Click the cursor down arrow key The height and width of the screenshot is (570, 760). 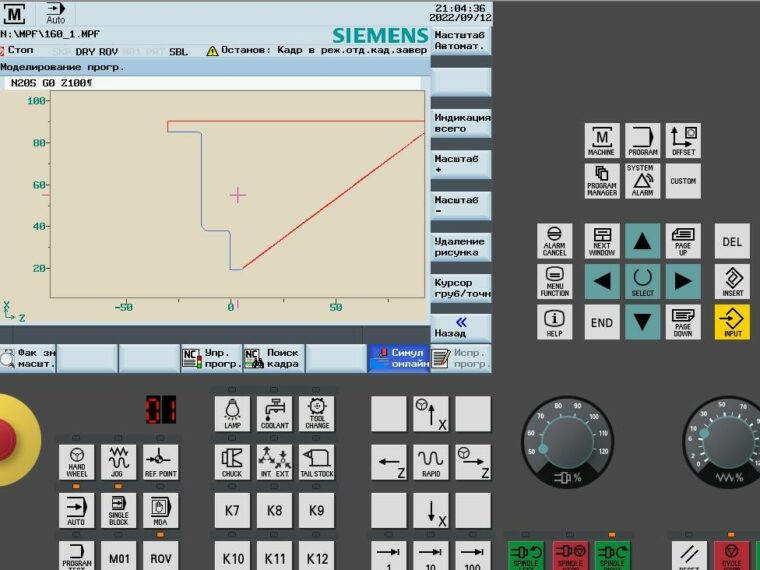pyautogui.click(x=642, y=322)
